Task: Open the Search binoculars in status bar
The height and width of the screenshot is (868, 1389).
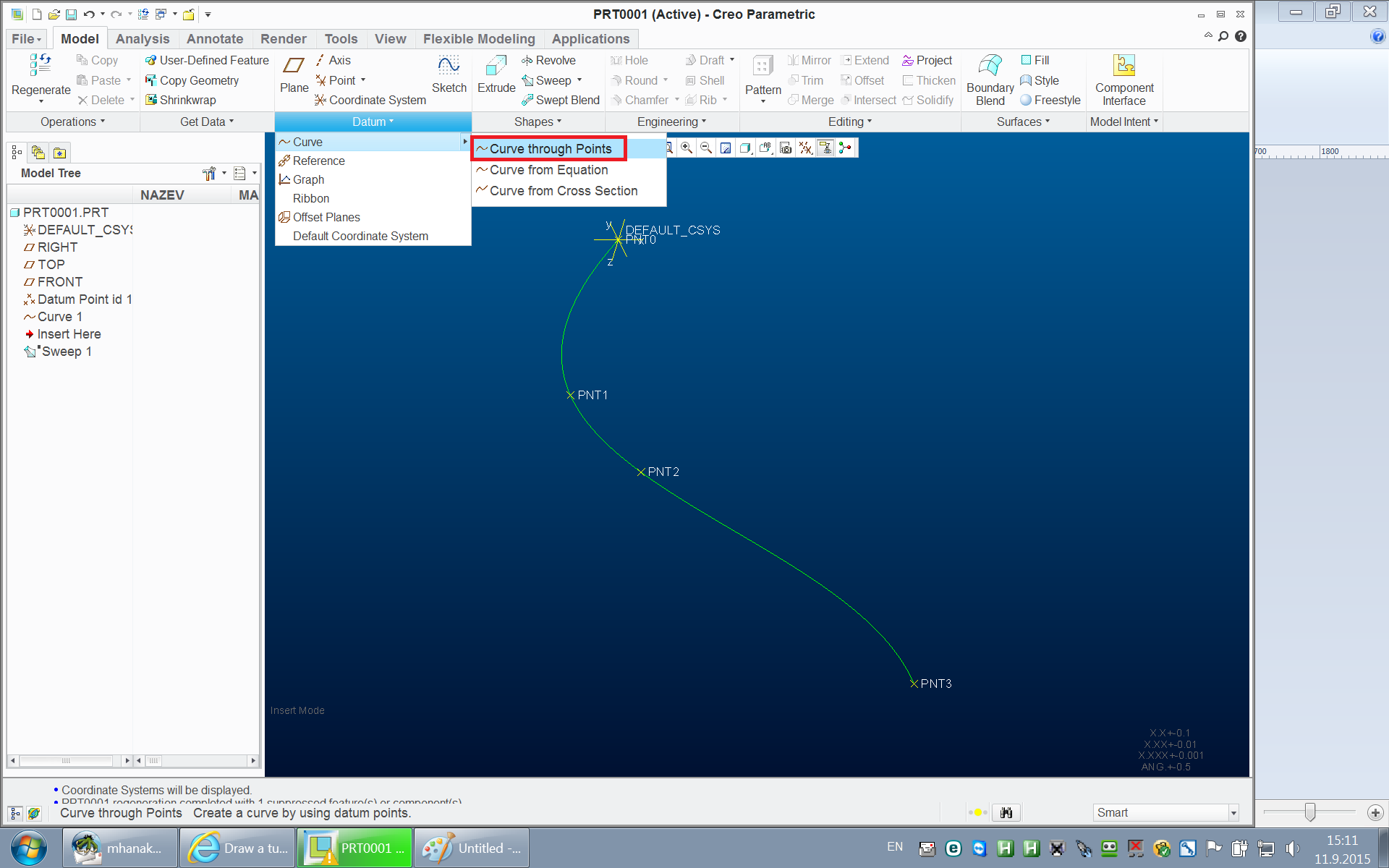Action: point(1006,812)
